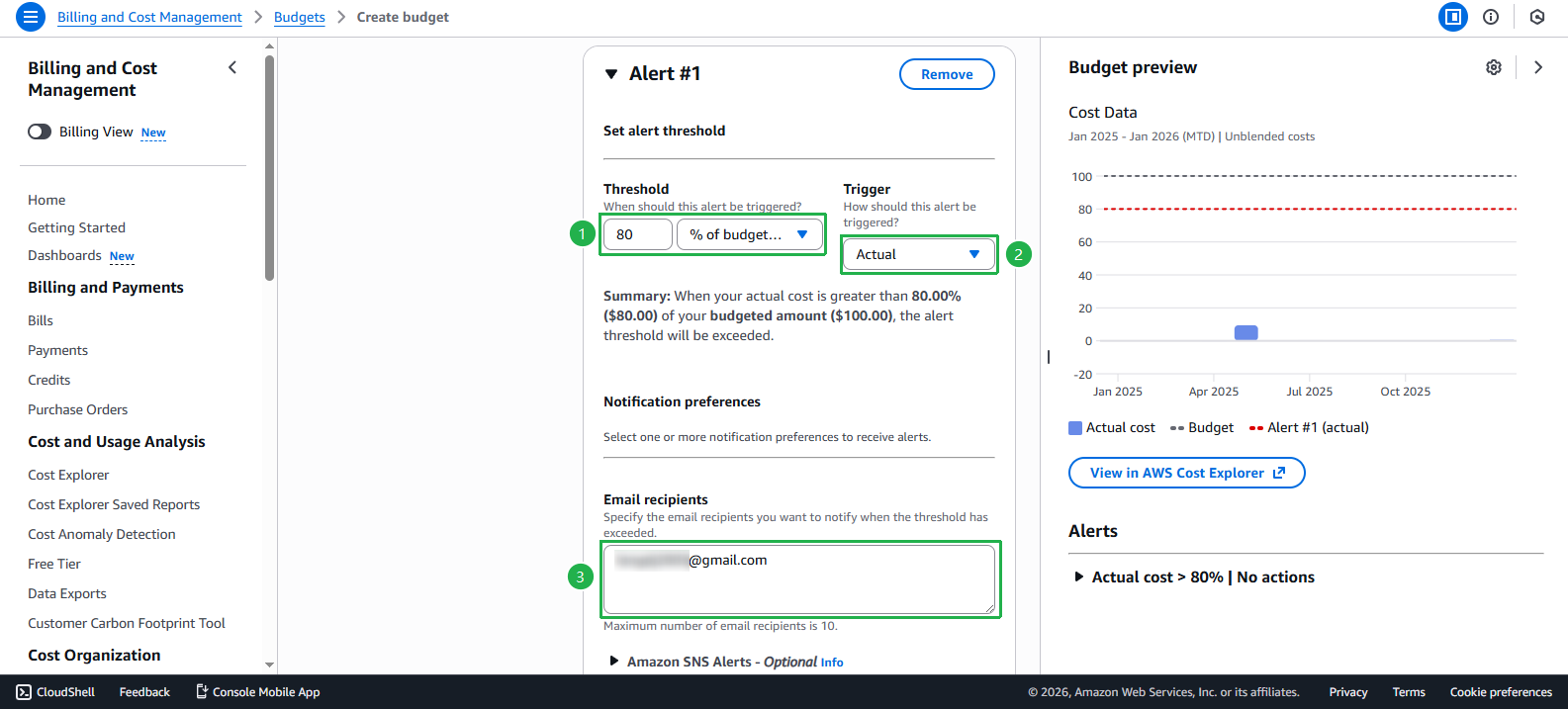The width and height of the screenshot is (1568, 709).
Task: Open Payments in sidebar
Action: [x=57, y=350]
